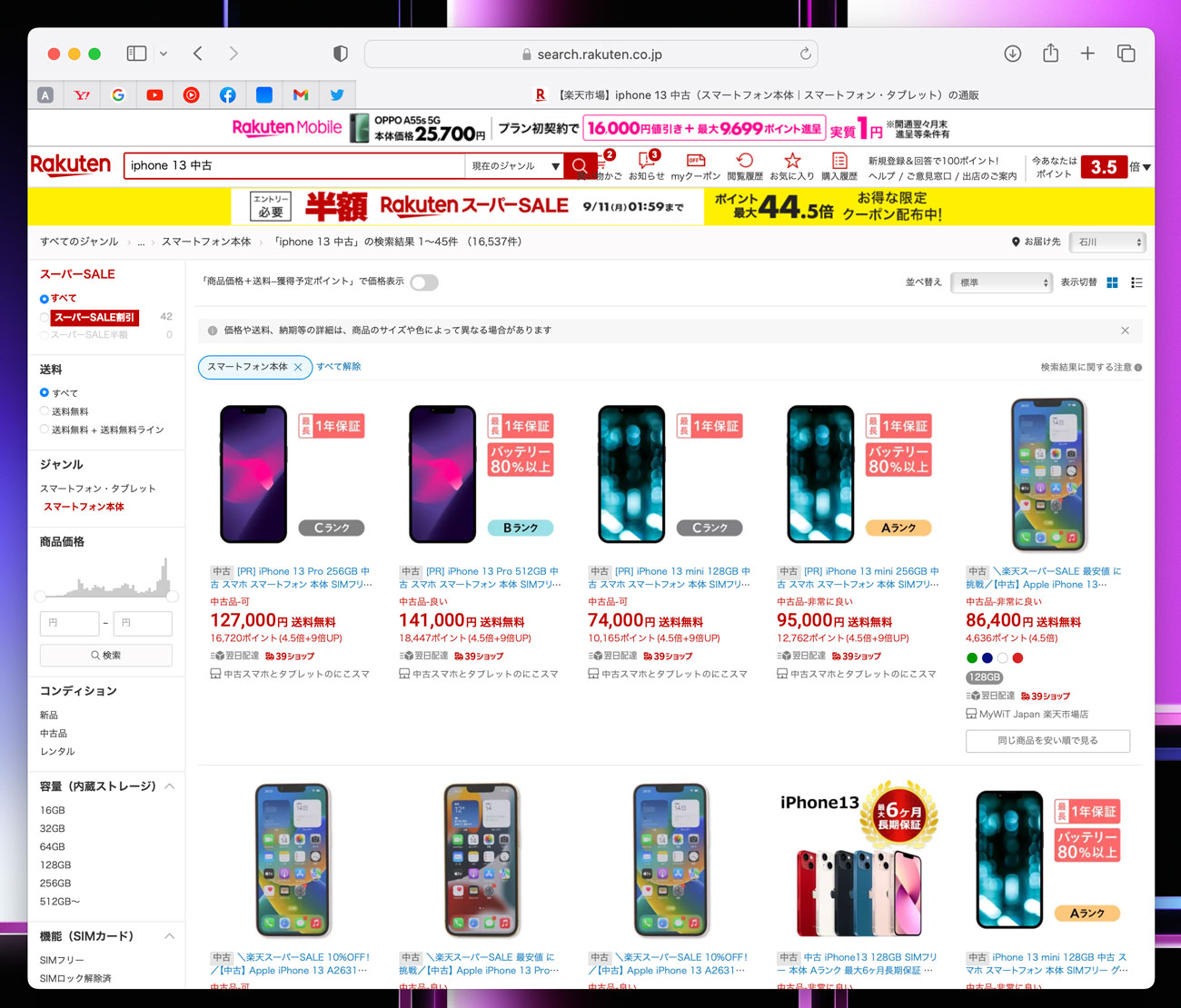Click the price histogram right slider handle
The height and width of the screenshot is (1008, 1181).
click(173, 597)
